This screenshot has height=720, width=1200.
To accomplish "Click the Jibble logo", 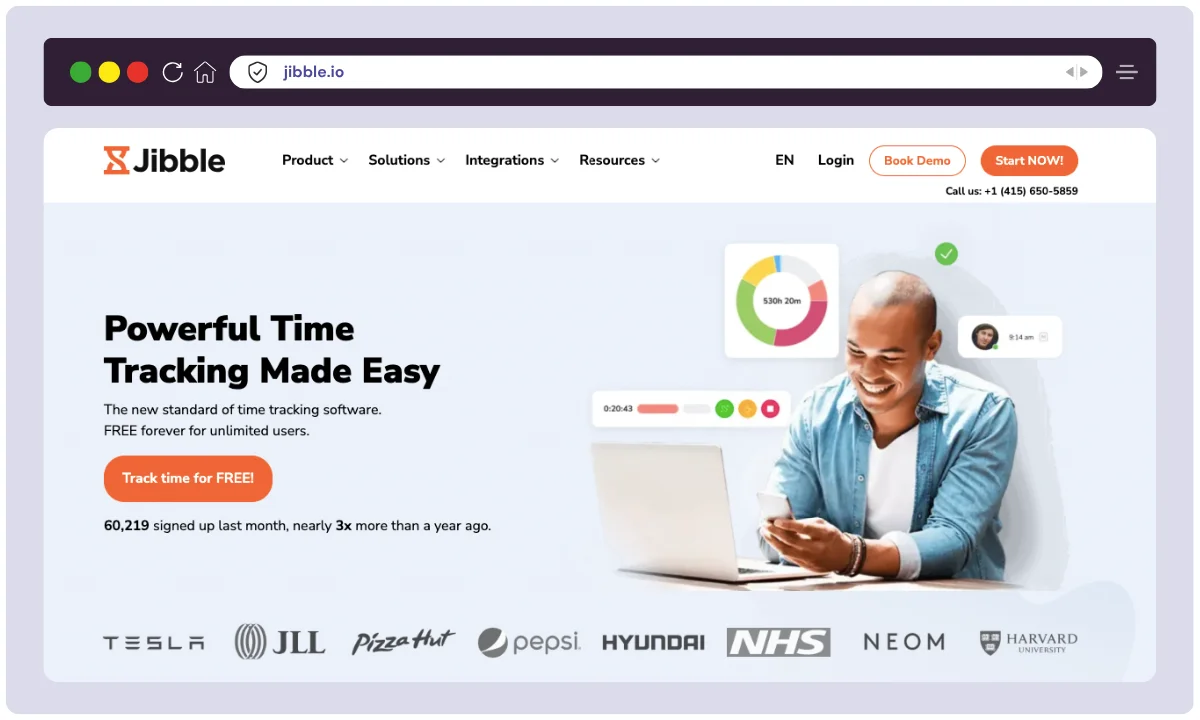I will pyautogui.click(x=165, y=160).
